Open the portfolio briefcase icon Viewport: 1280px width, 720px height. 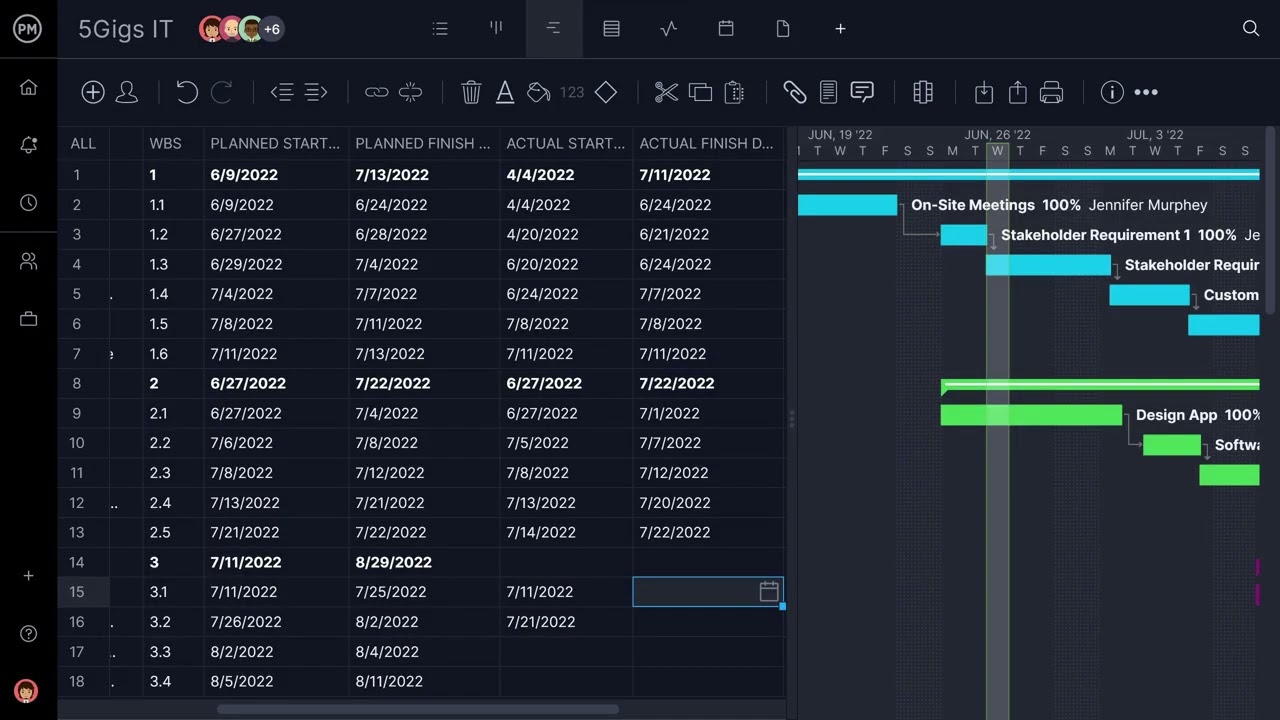28,319
